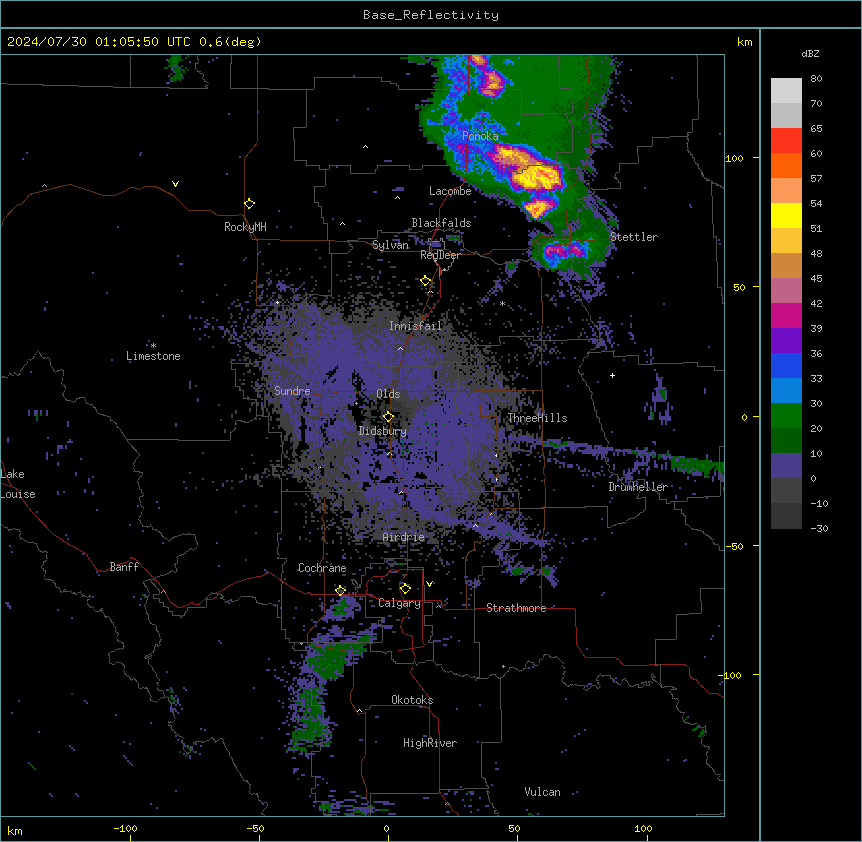
Task: Click the yellow v marker northwest of RockyMH
Action: (175, 184)
